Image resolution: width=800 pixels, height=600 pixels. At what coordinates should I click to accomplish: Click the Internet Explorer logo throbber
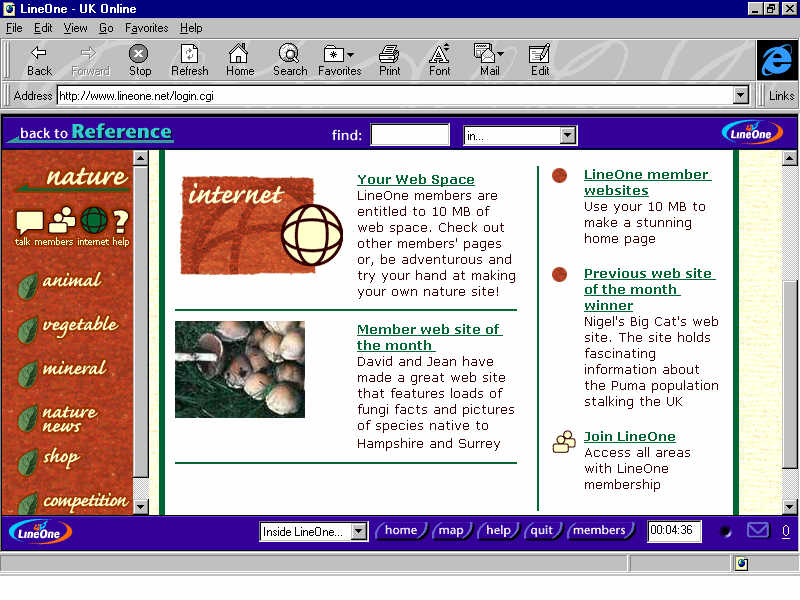click(x=777, y=60)
